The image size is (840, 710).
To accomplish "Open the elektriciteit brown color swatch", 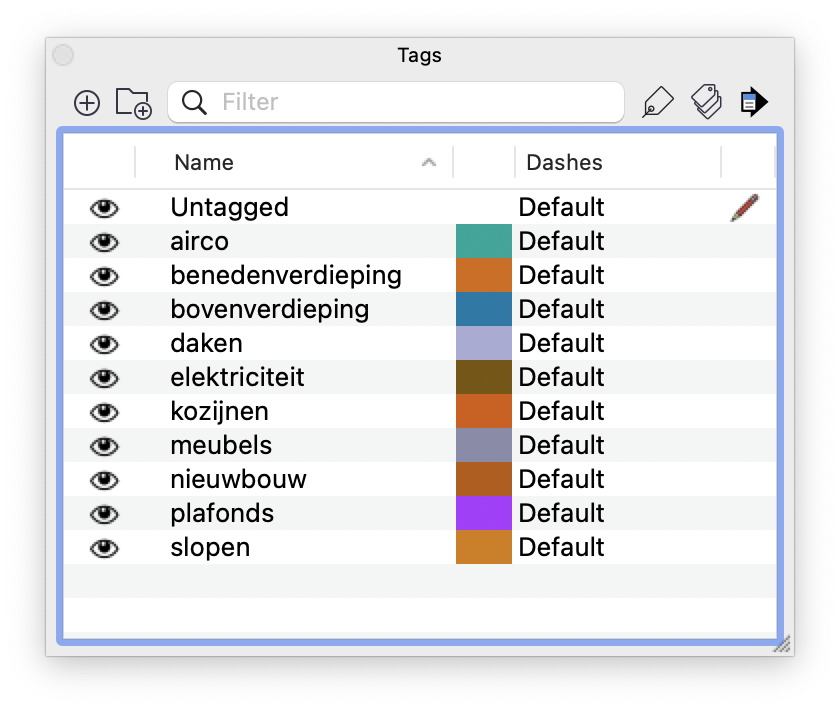I will (x=484, y=377).
